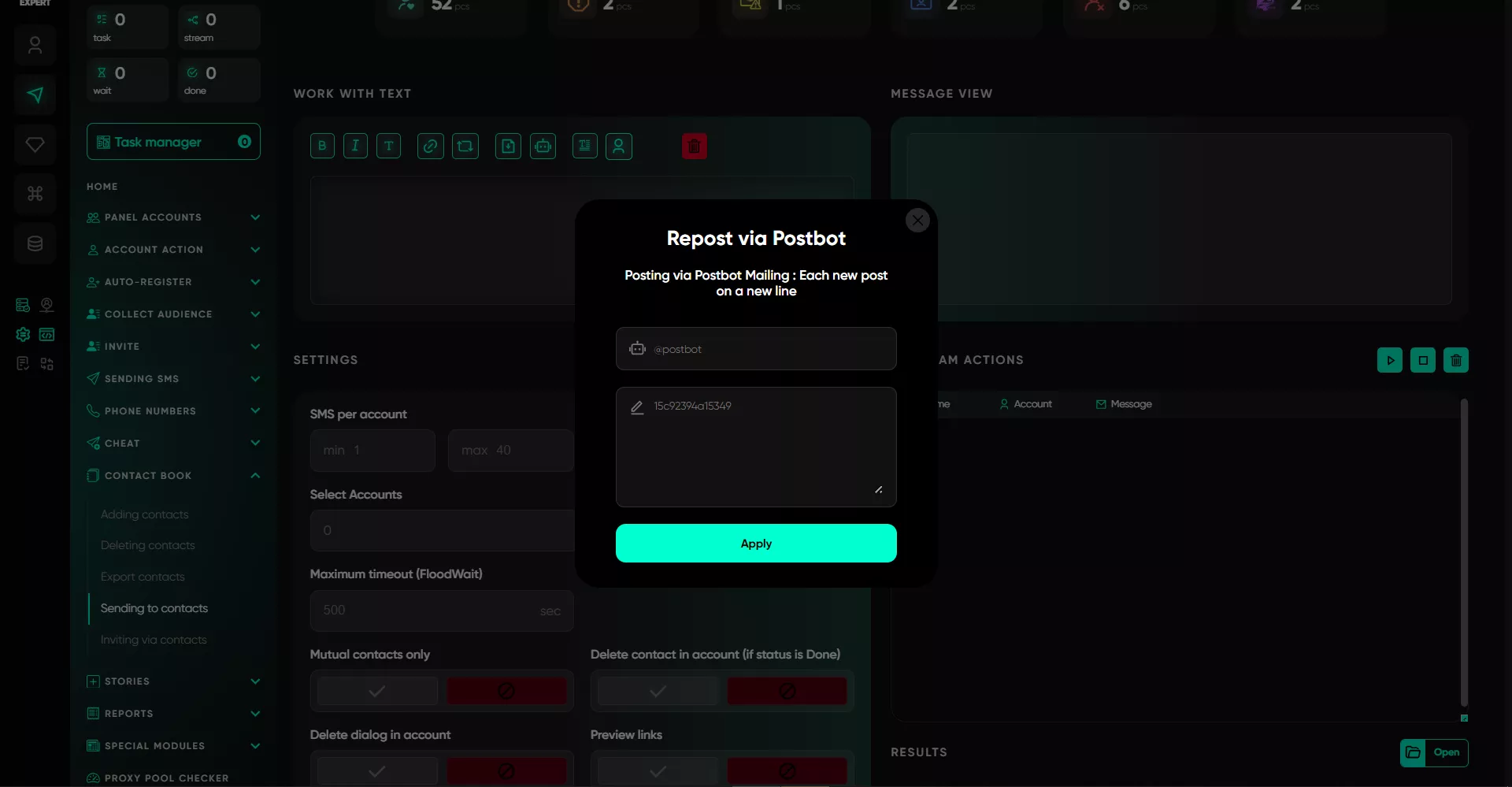This screenshot has width=1512, height=787.
Task: Disable Delete contact in account red button
Action: 787,691
